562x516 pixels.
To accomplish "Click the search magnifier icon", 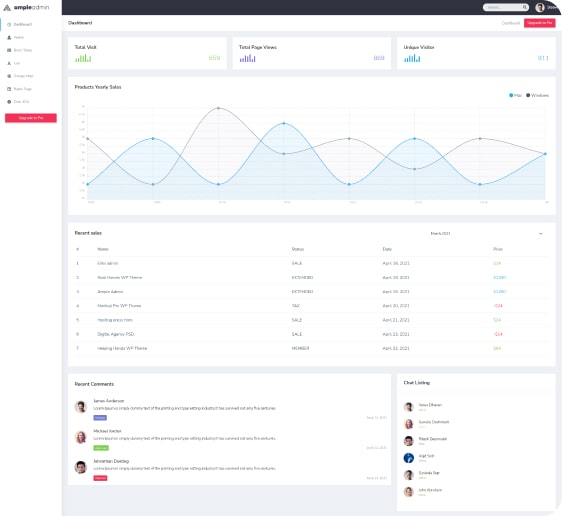I will point(524,7).
